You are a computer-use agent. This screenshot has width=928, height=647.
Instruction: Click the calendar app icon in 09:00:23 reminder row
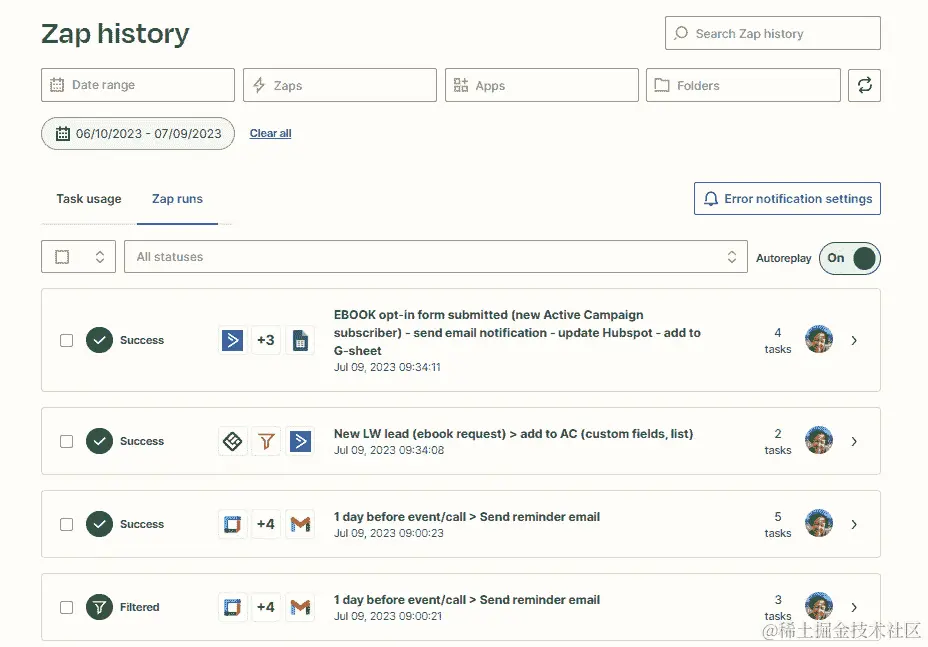pos(233,524)
